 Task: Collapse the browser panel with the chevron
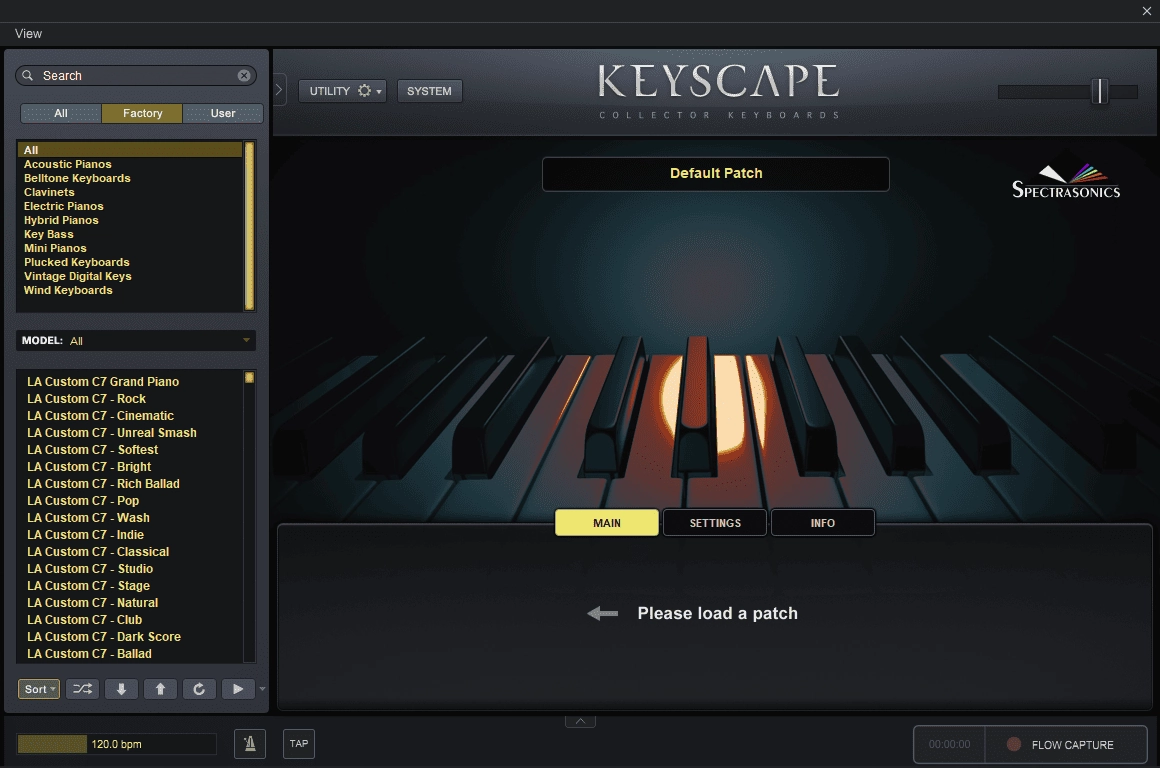click(x=279, y=90)
